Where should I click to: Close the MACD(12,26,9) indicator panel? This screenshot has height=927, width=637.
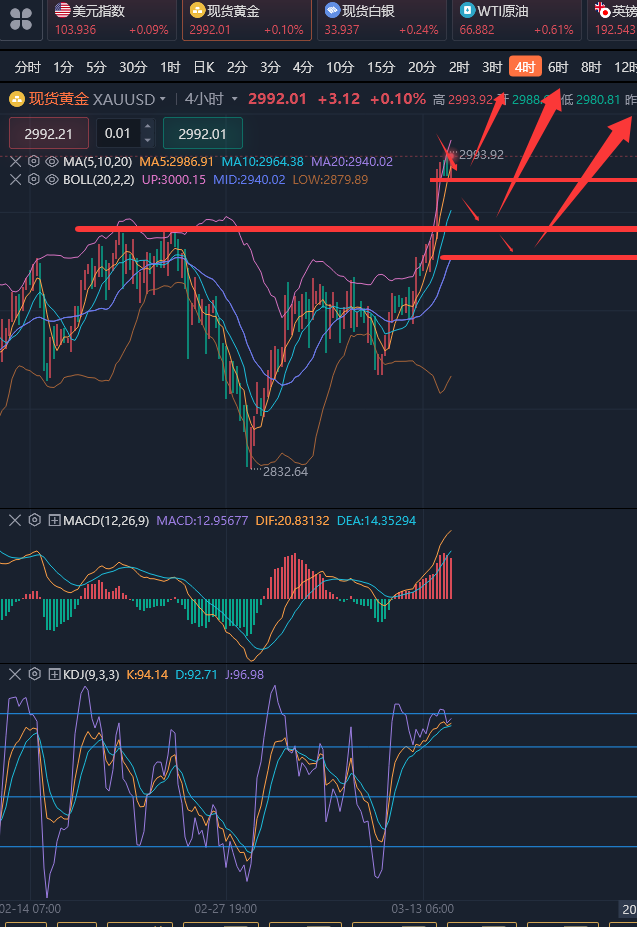[15, 520]
